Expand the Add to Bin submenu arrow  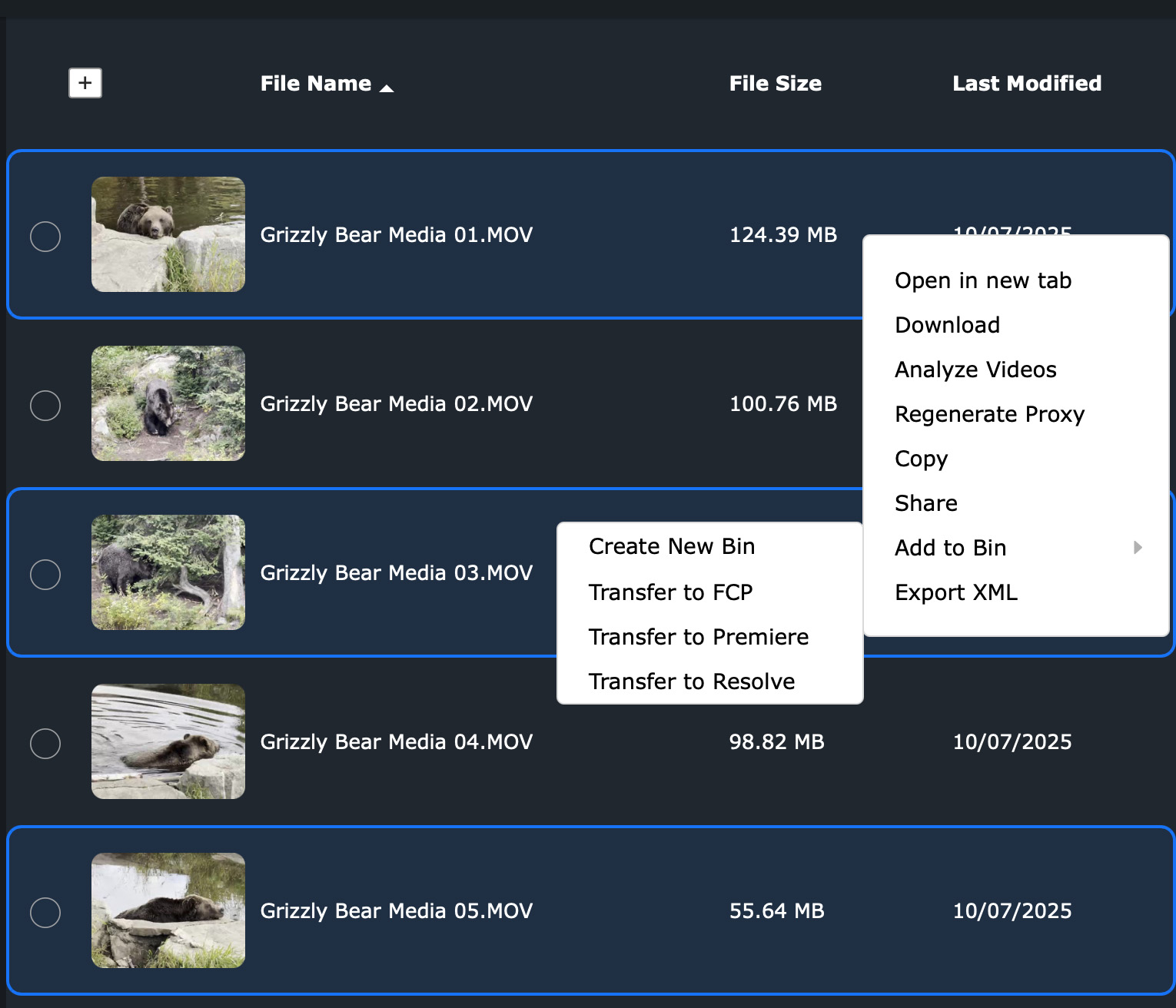[x=1138, y=547]
